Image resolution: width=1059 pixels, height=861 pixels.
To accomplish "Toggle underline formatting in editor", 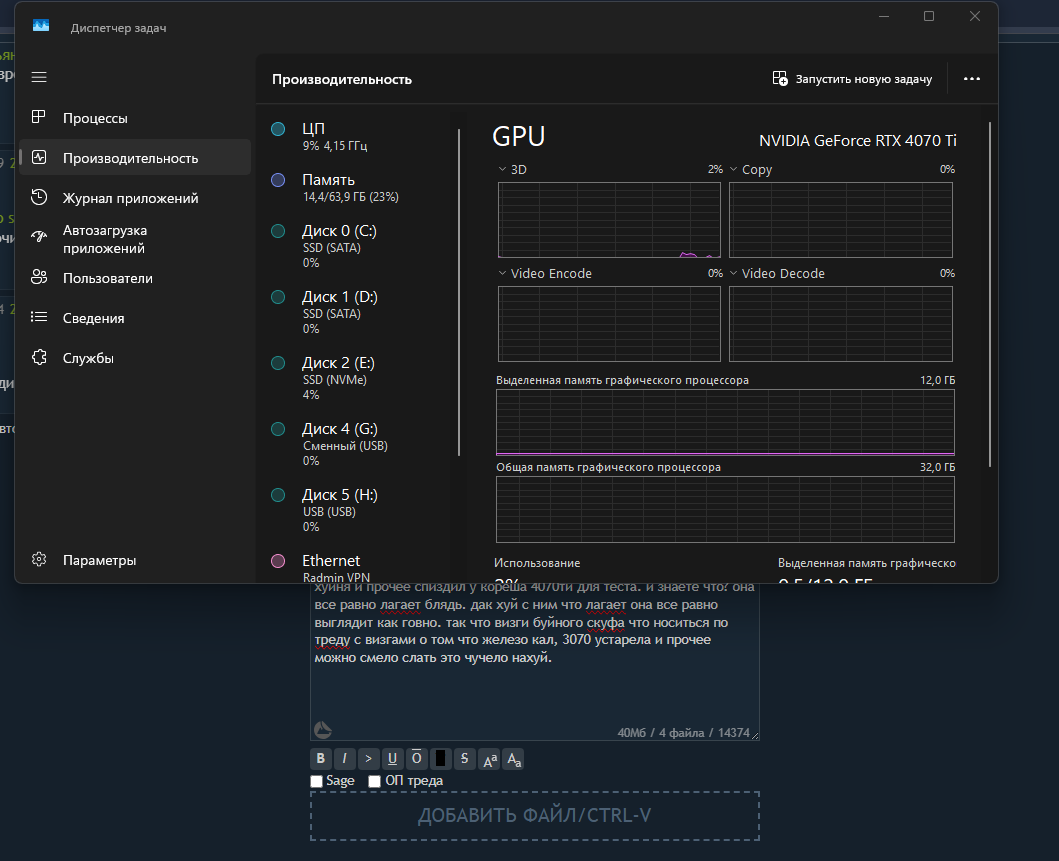I will 392,759.
